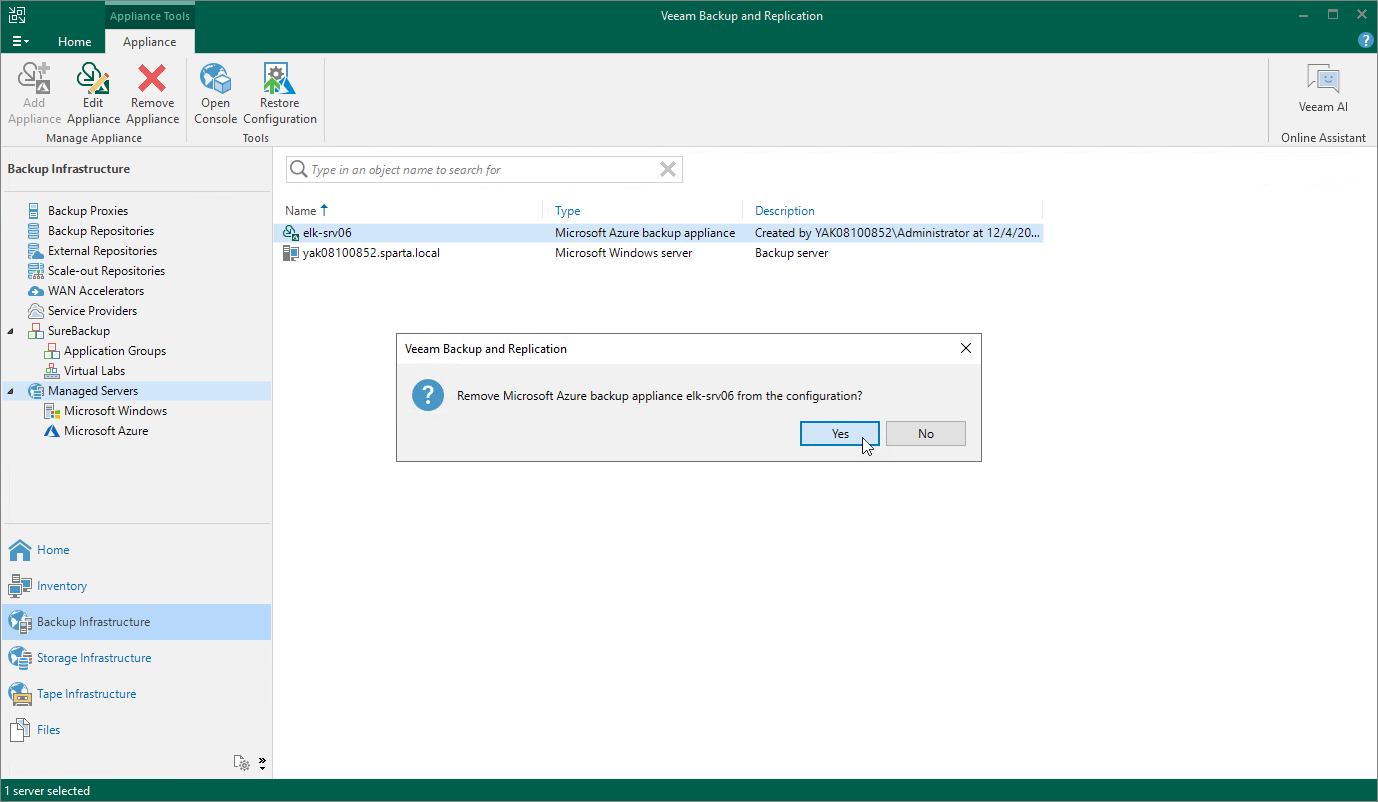Click the Appliance Tools contextual tab
Screen dimensions: 1378x802
pos(150,16)
